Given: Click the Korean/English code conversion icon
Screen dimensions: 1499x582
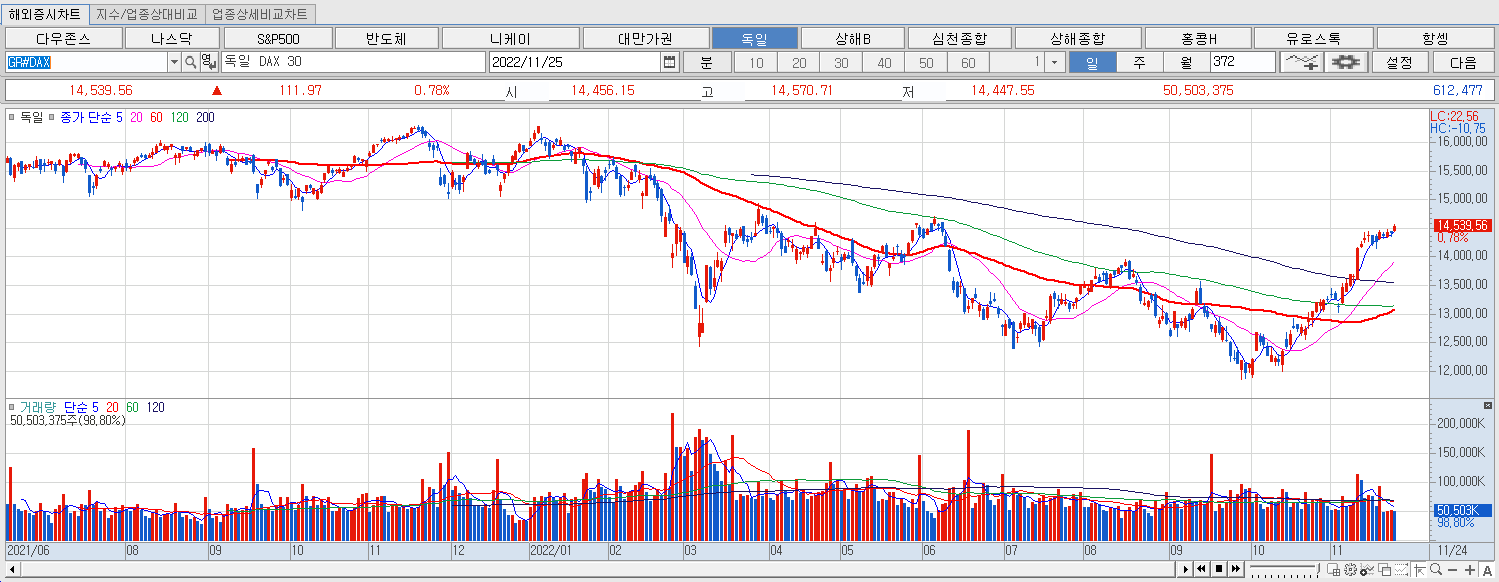Looking at the screenshot, I should (208, 62).
